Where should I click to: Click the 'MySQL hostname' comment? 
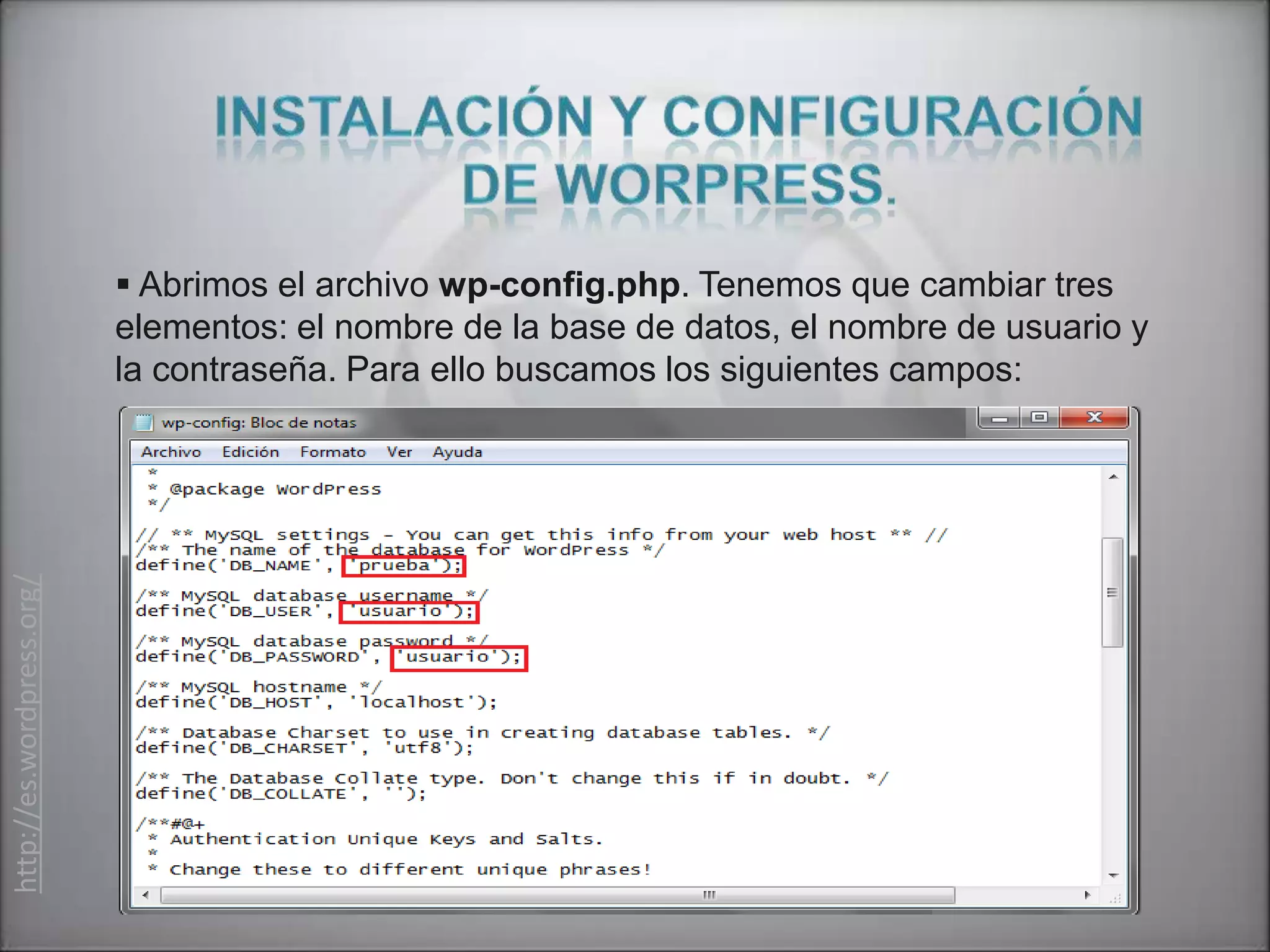(259, 687)
